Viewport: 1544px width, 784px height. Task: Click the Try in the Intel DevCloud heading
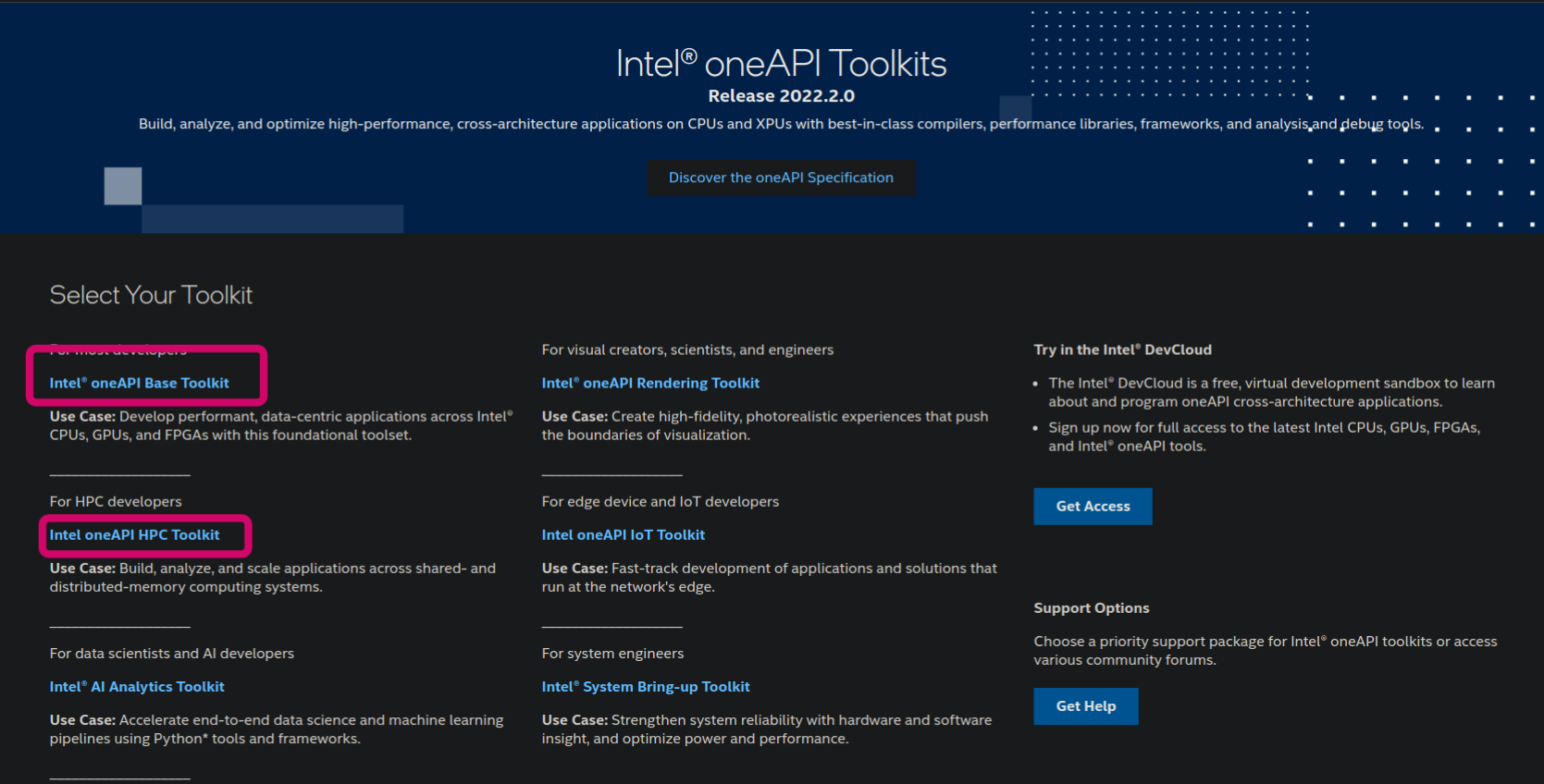[1122, 349]
